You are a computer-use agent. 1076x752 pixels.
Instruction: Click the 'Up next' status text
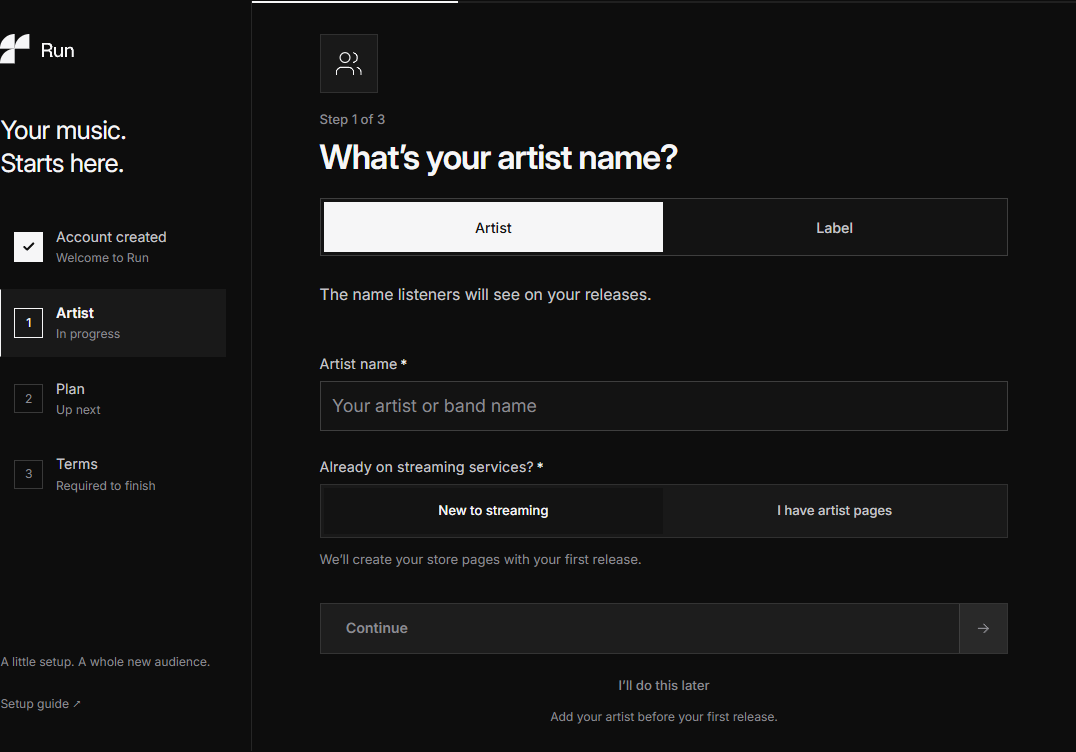tap(78, 410)
